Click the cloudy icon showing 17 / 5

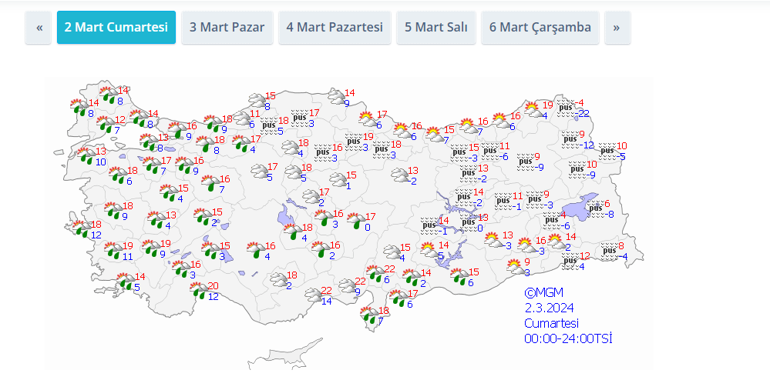click(x=259, y=171)
